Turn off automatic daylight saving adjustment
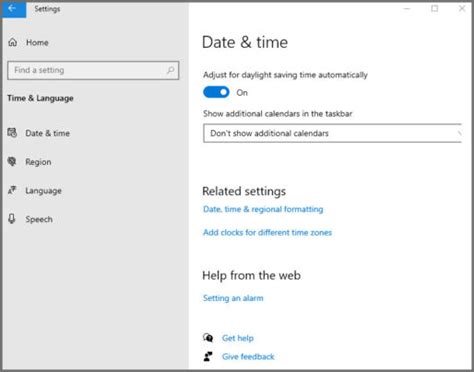 point(216,92)
